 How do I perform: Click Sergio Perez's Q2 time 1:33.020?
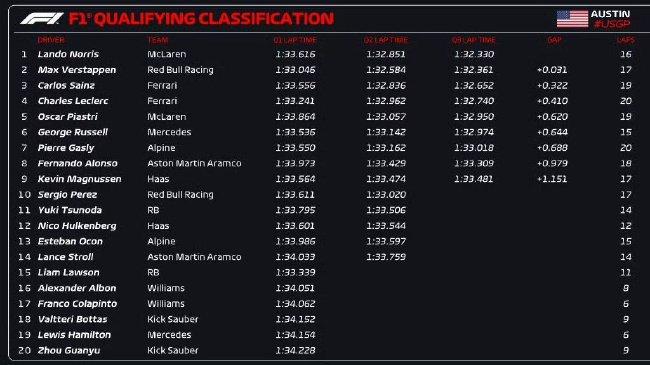386,195
